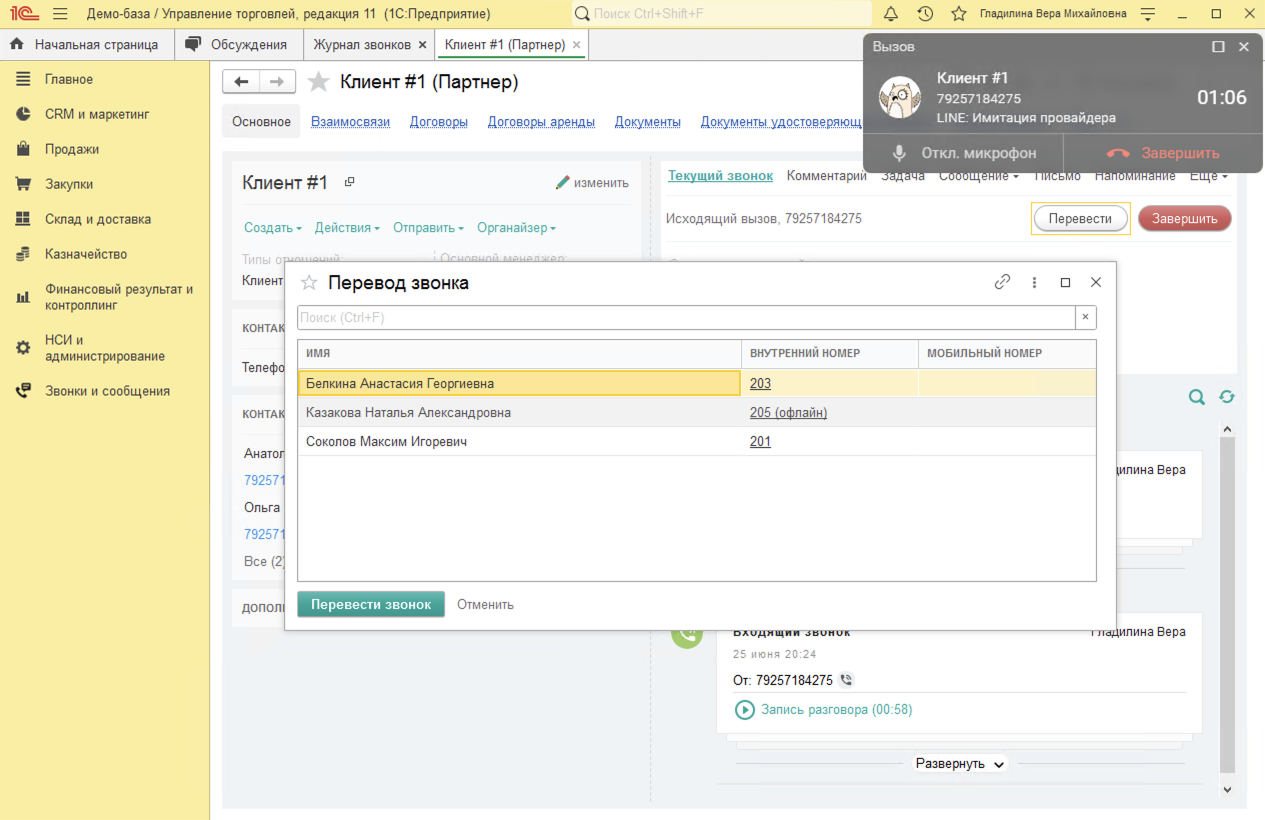Click the search magnifier in feed

coord(1196,397)
